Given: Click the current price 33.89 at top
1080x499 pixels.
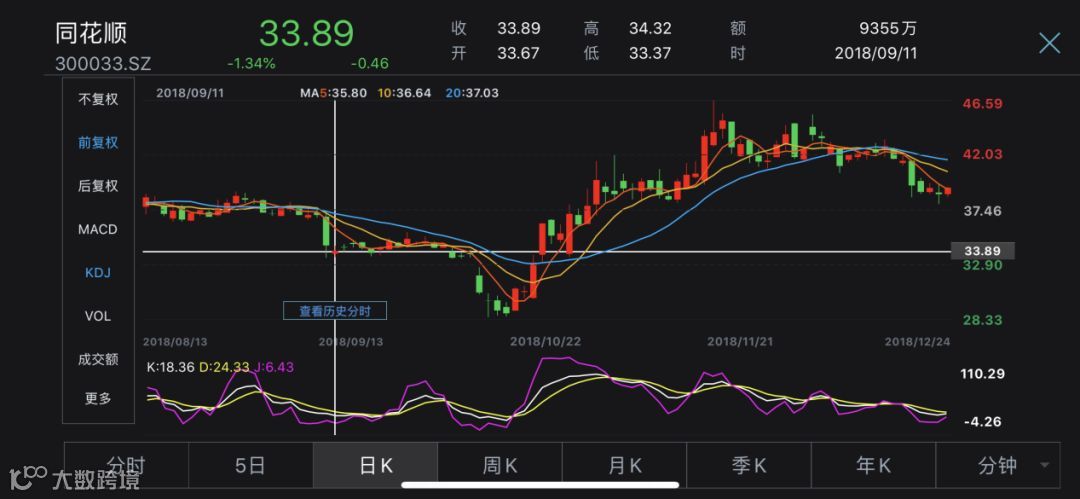Looking at the screenshot, I should point(307,33).
